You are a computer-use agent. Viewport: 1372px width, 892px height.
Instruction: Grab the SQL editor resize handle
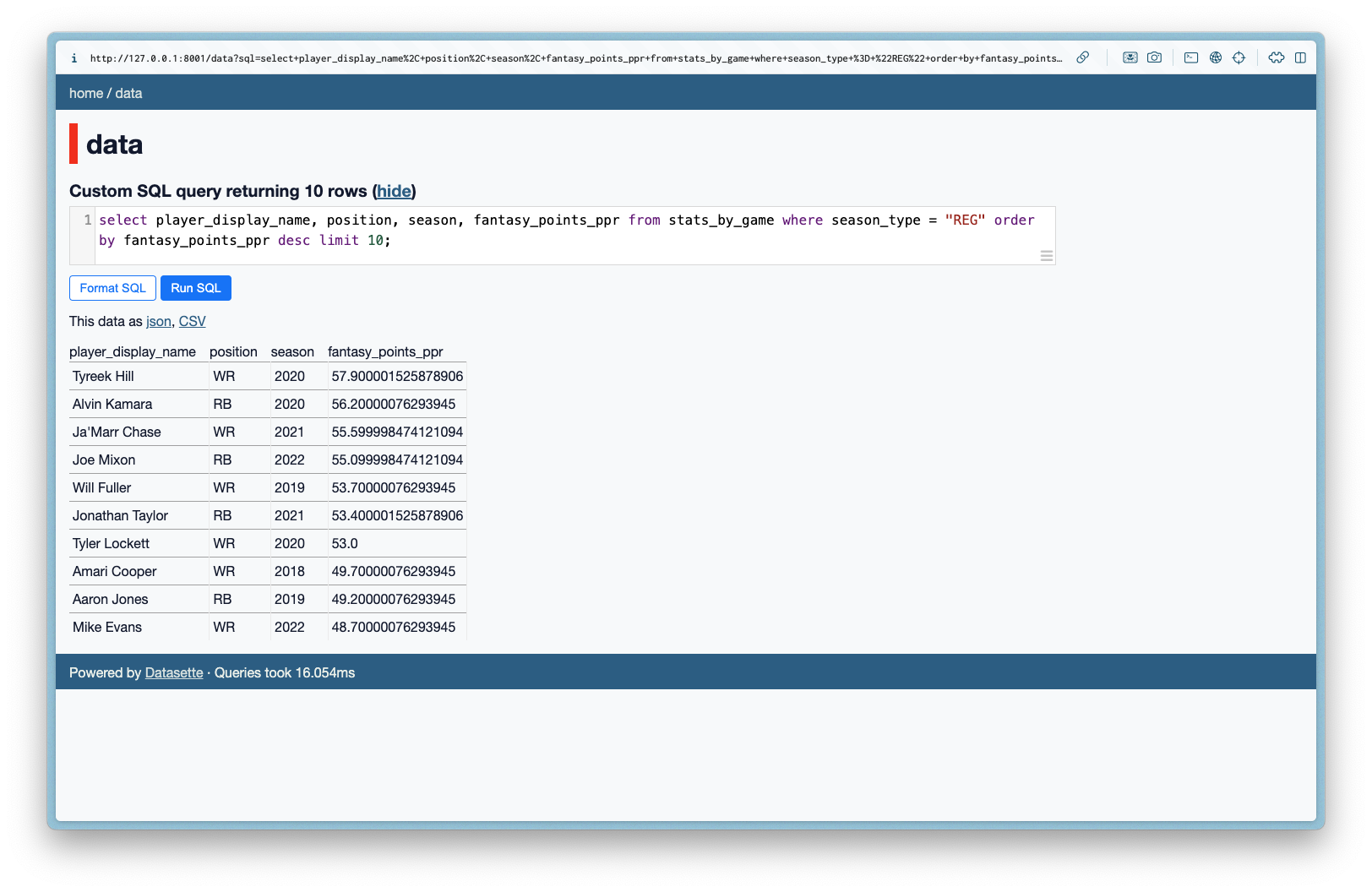coord(1046,256)
